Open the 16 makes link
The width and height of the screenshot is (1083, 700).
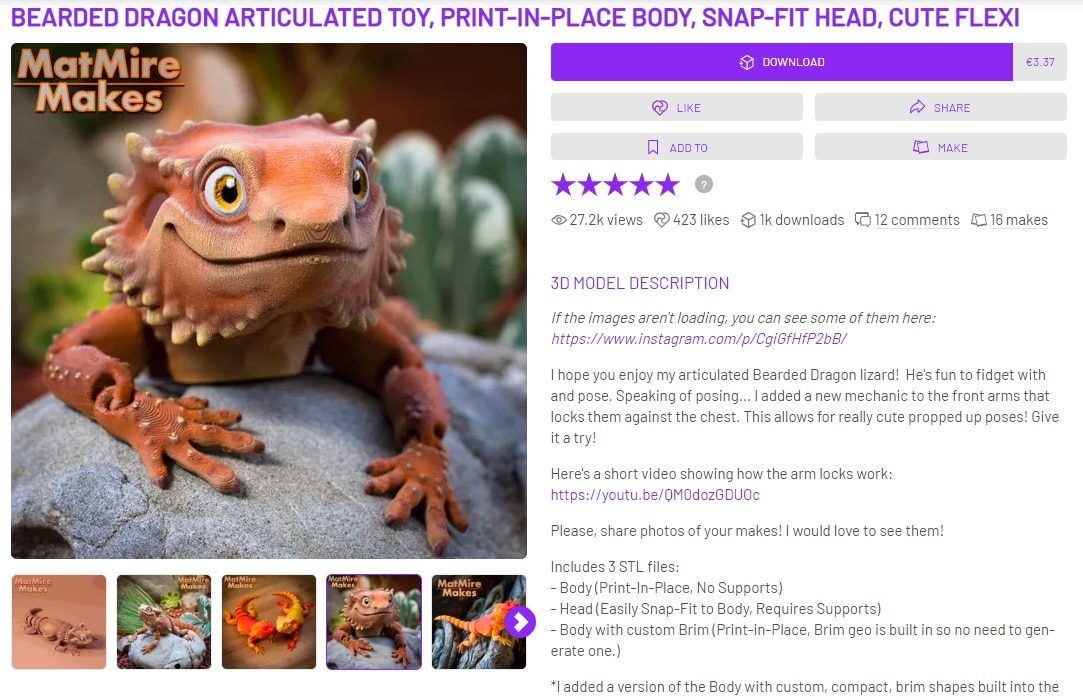pos(1019,220)
